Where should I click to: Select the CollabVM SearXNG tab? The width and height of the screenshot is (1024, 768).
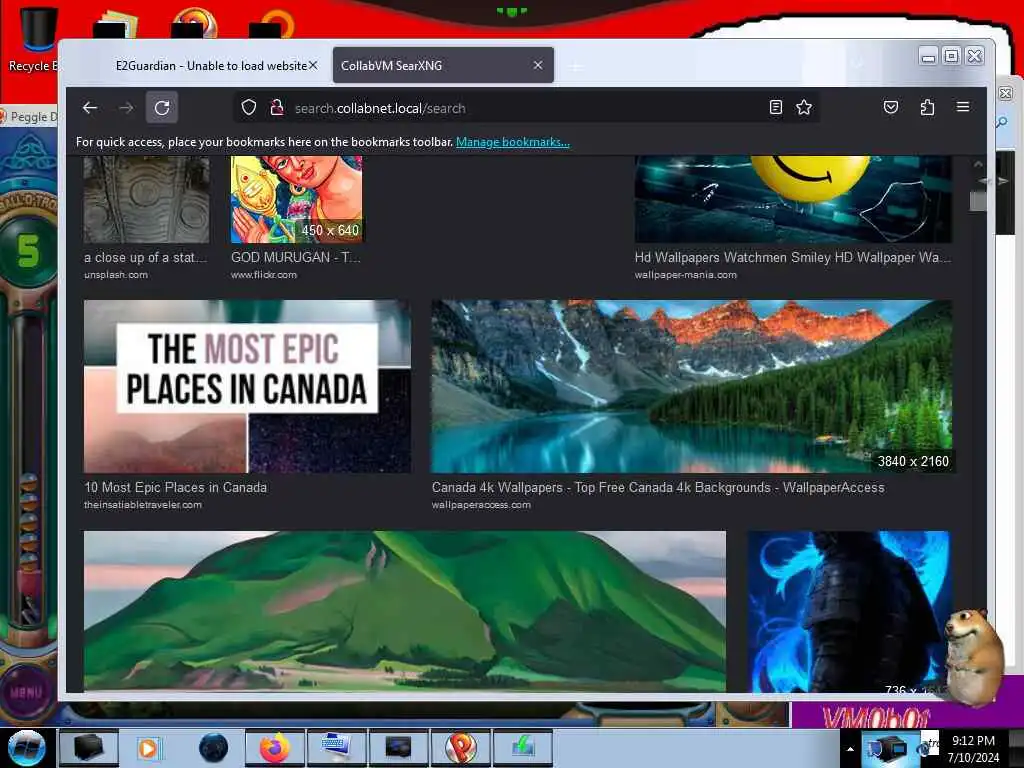(443, 65)
